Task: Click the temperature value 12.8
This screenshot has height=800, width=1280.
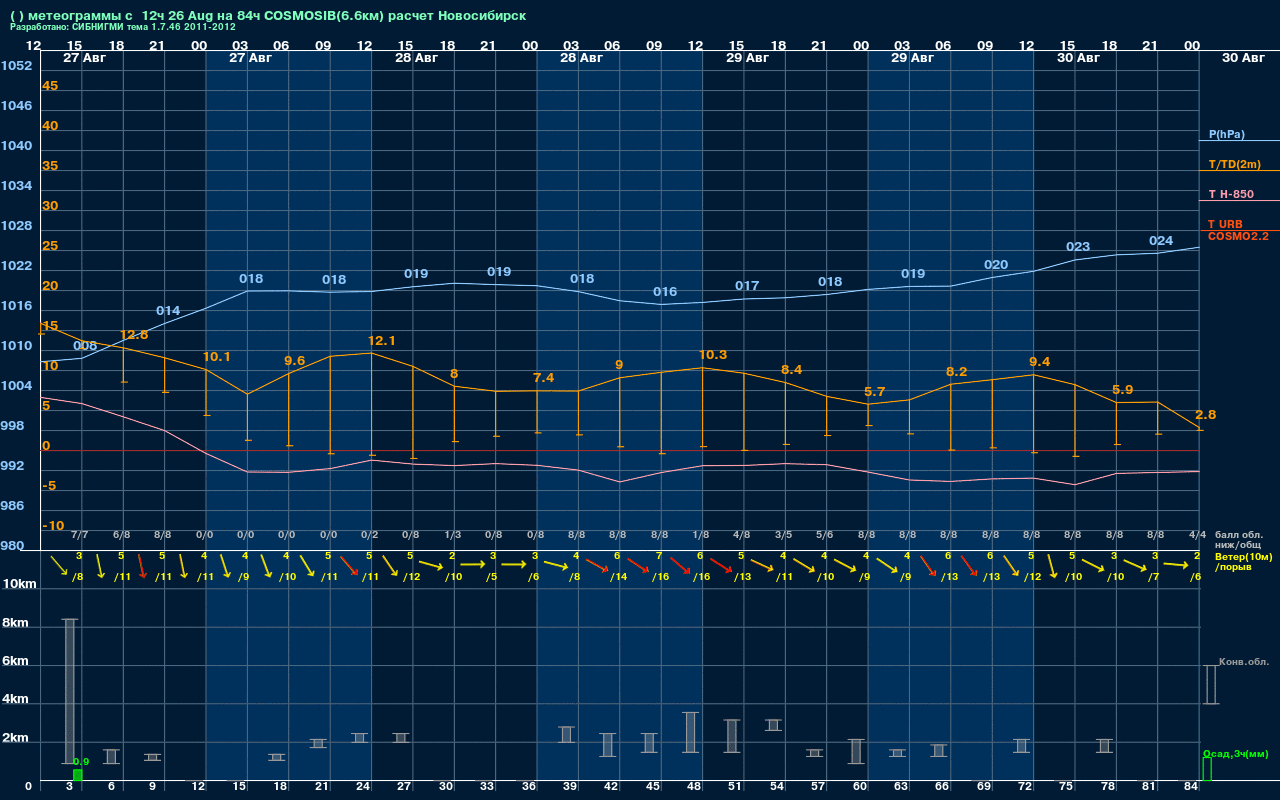Action: click(134, 335)
